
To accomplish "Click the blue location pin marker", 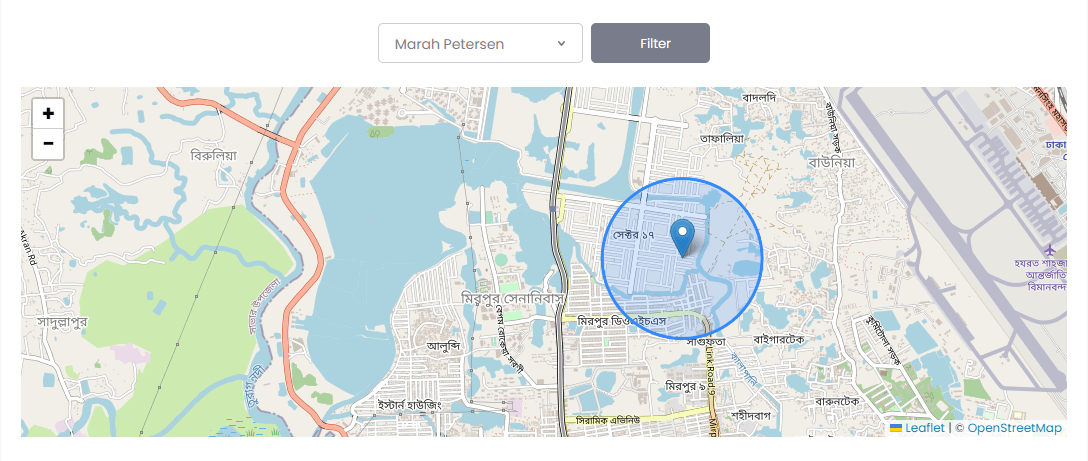I will tap(683, 238).
